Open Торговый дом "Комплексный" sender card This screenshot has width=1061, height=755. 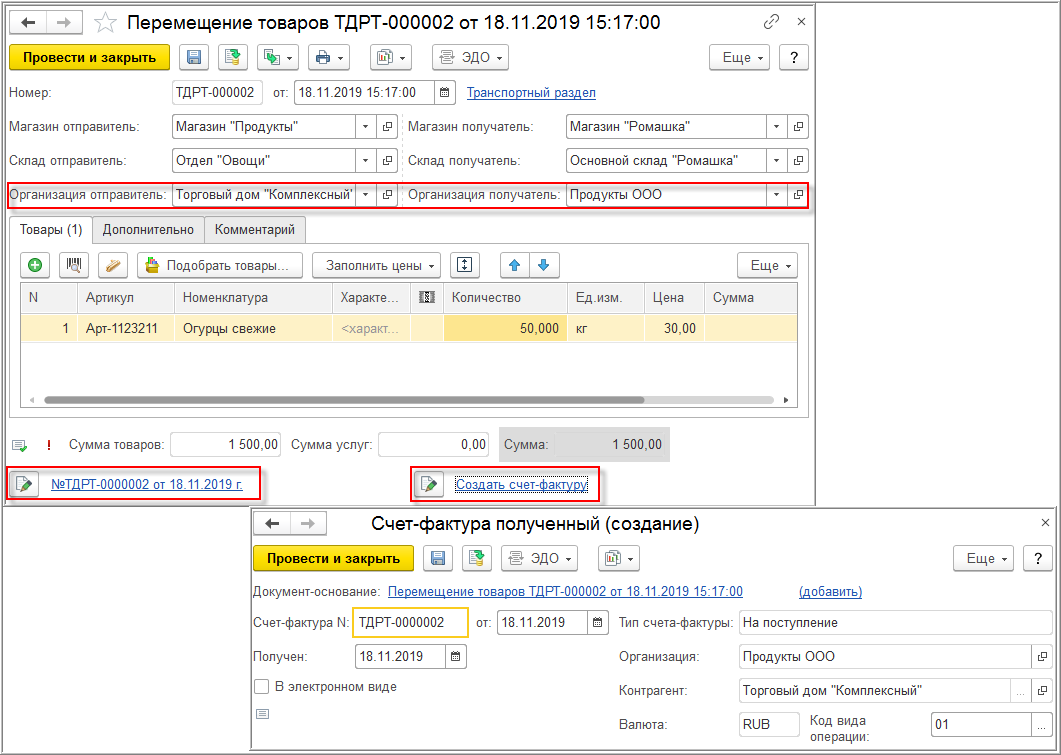click(387, 195)
